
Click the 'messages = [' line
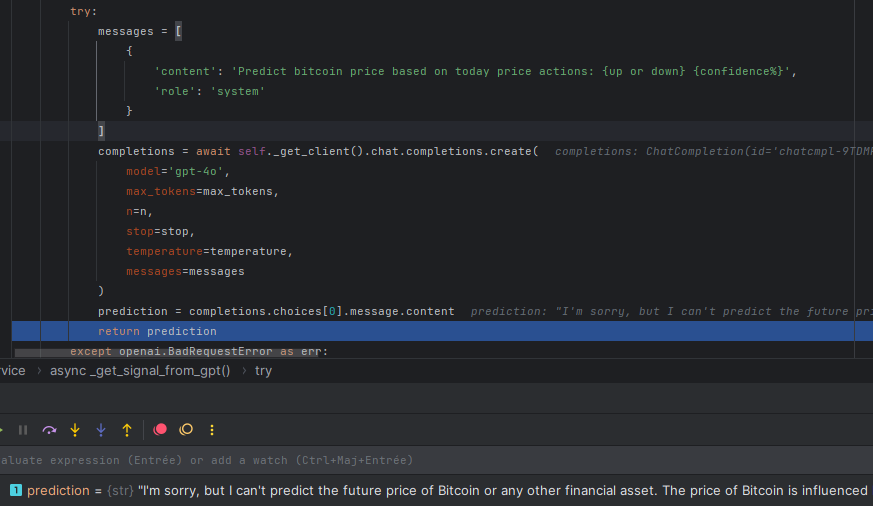[x=140, y=31]
